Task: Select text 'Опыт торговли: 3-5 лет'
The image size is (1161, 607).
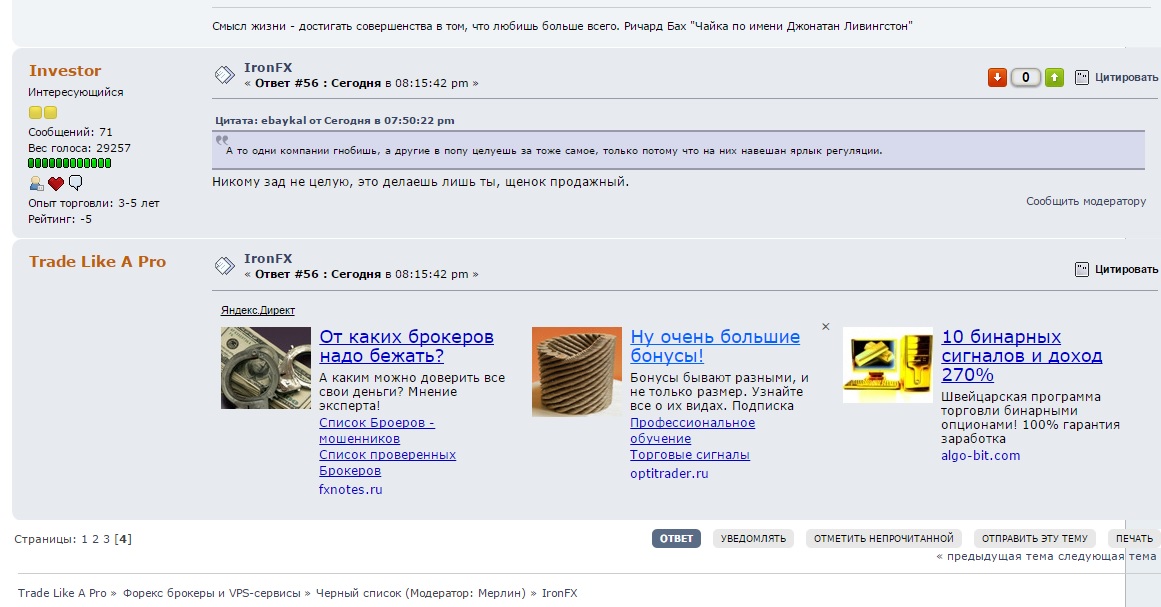Action: 94,203
